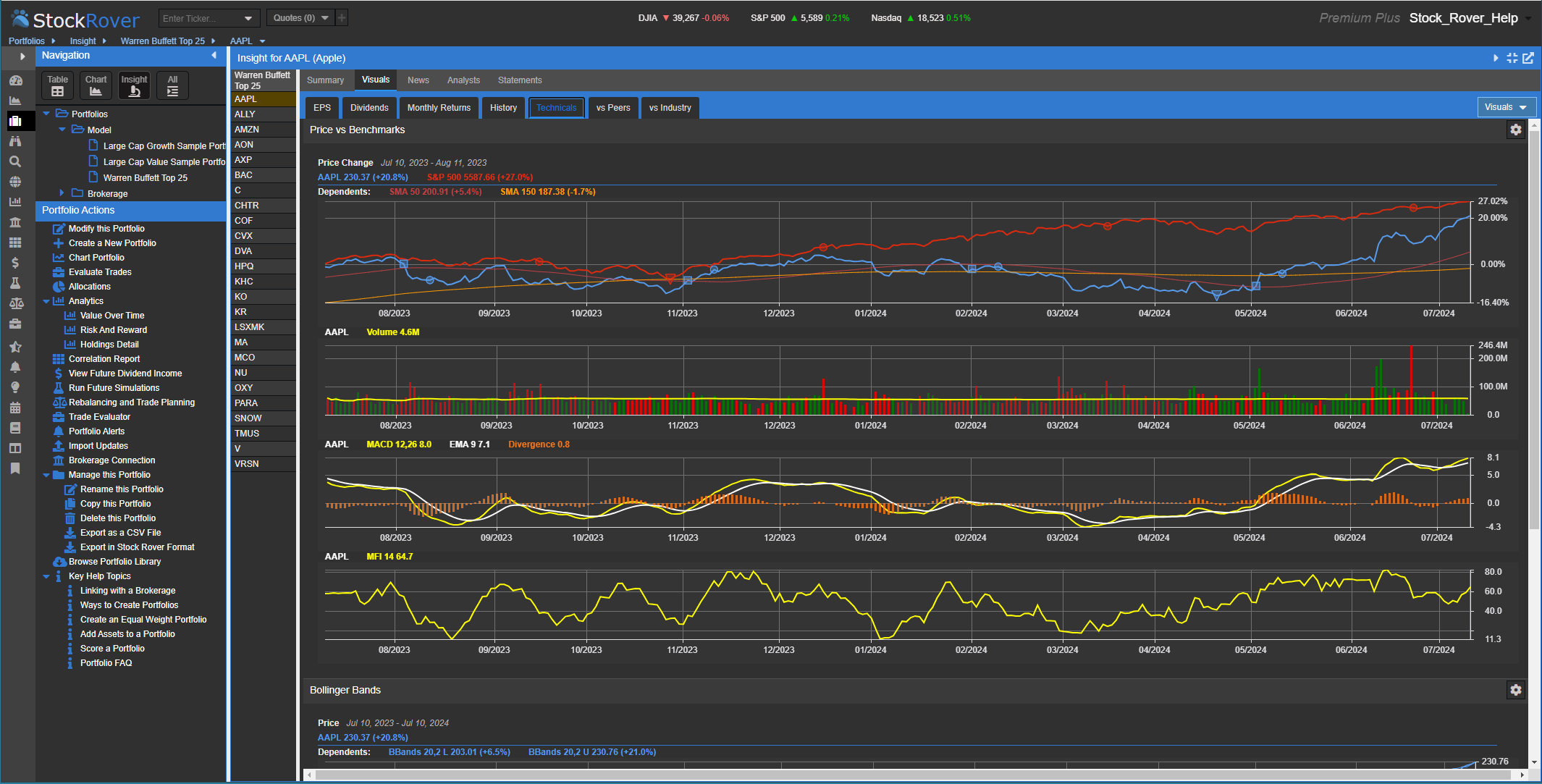The image size is (1542, 784).
Task: Open the Enter Ticker dropdown arrow
Action: 249,18
